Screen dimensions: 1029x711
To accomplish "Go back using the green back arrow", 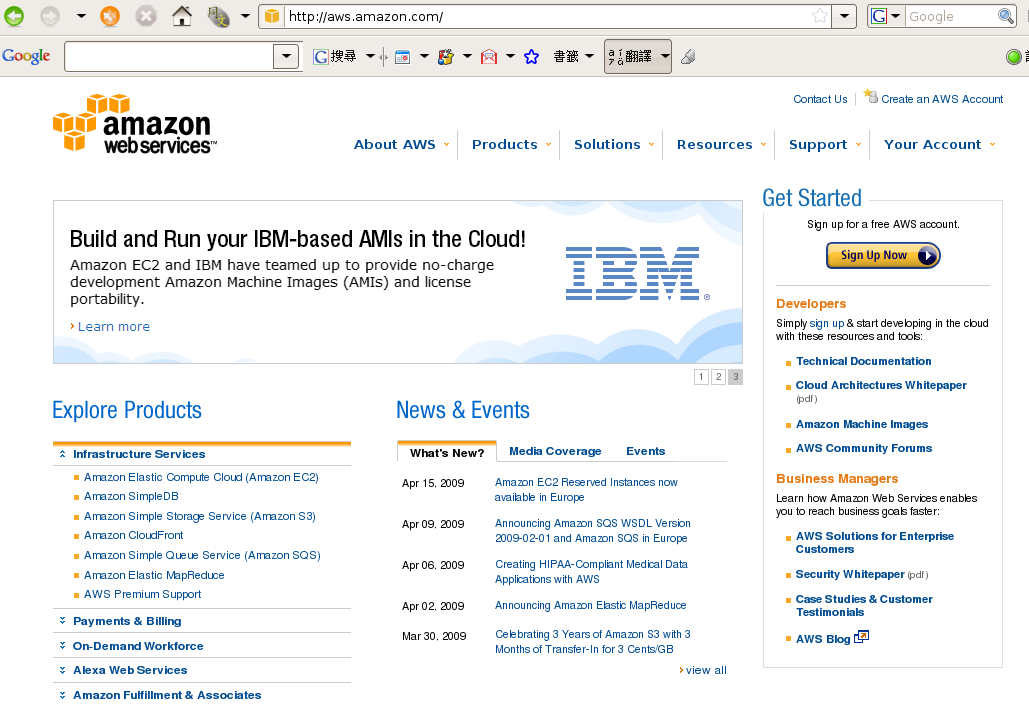I will coord(14,15).
